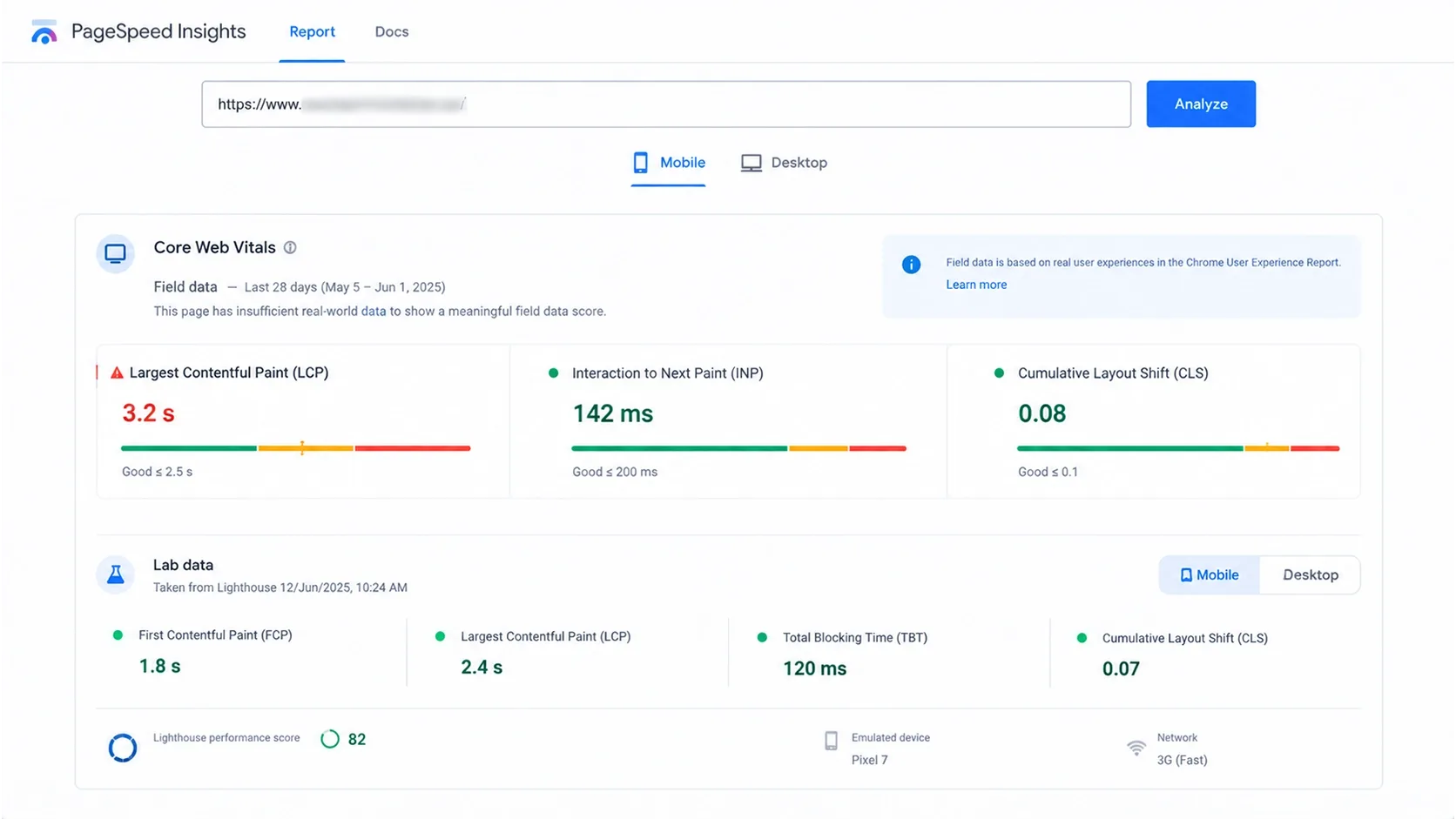The height and width of the screenshot is (819, 1456).
Task: Open the Report tab
Action: pyautogui.click(x=312, y=32)
